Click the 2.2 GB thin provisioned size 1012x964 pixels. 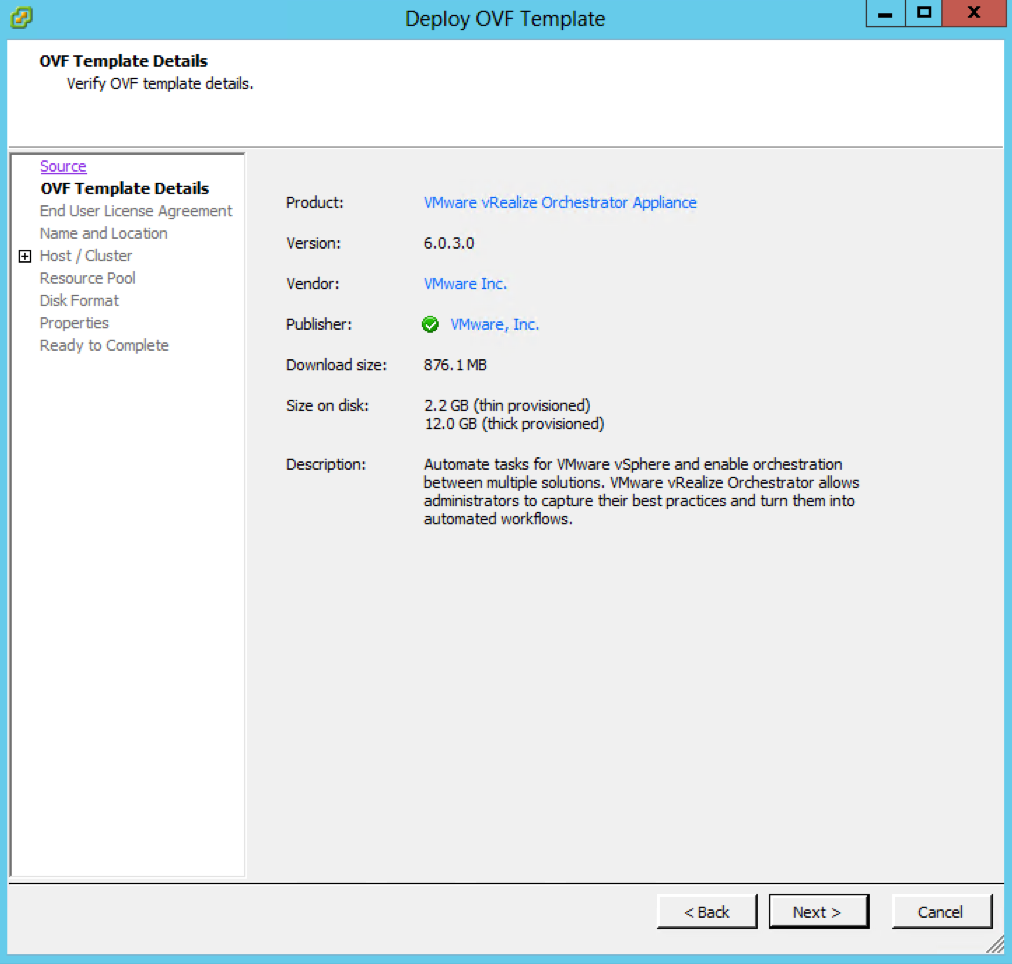click(507, 406)
